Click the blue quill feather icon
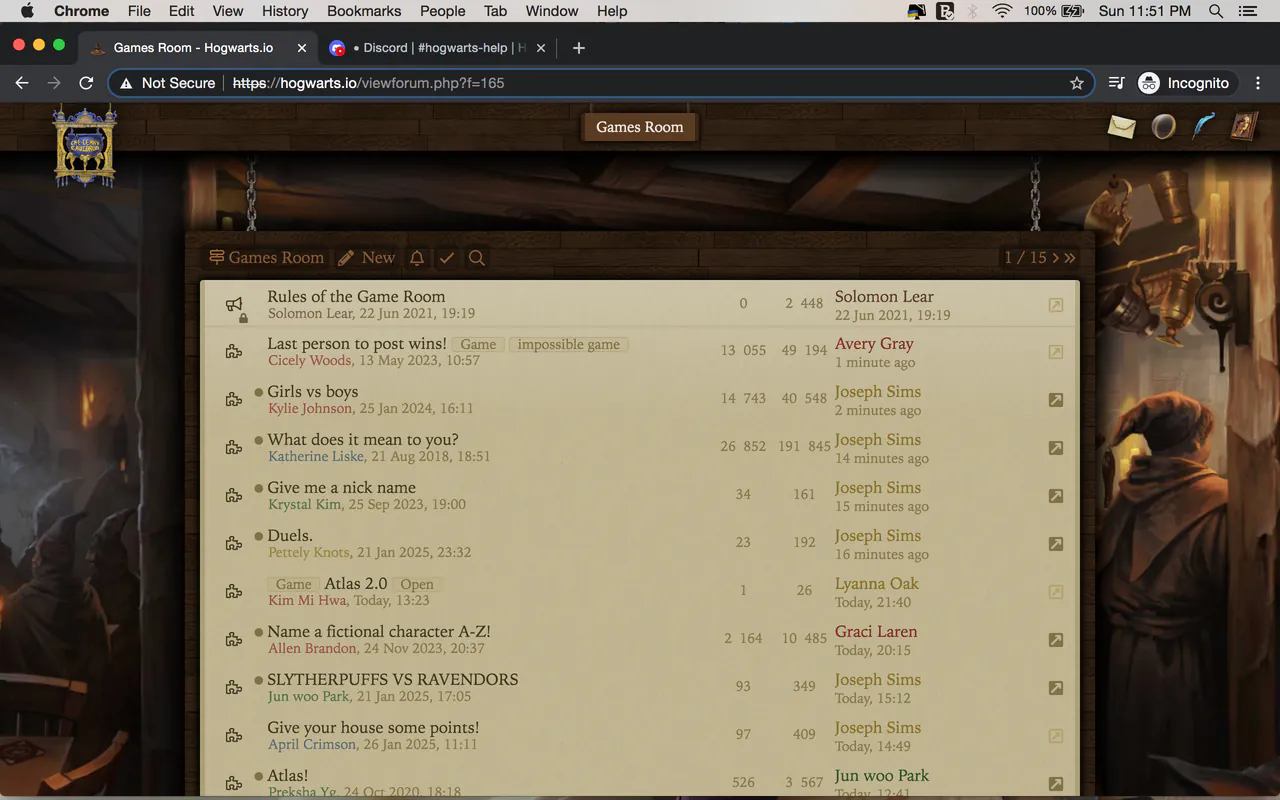1280x800 pixels. tap(1204, 126)
